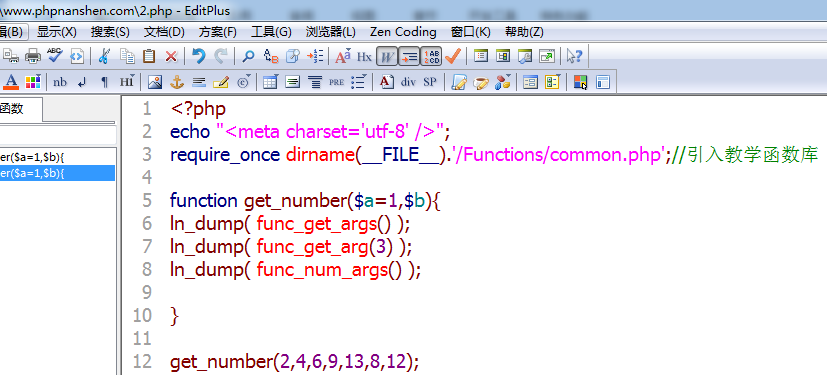Open the bulleted list dropdown
Image resolution: width=827 pixels, height=375 pixels.
tap(359, 82)
